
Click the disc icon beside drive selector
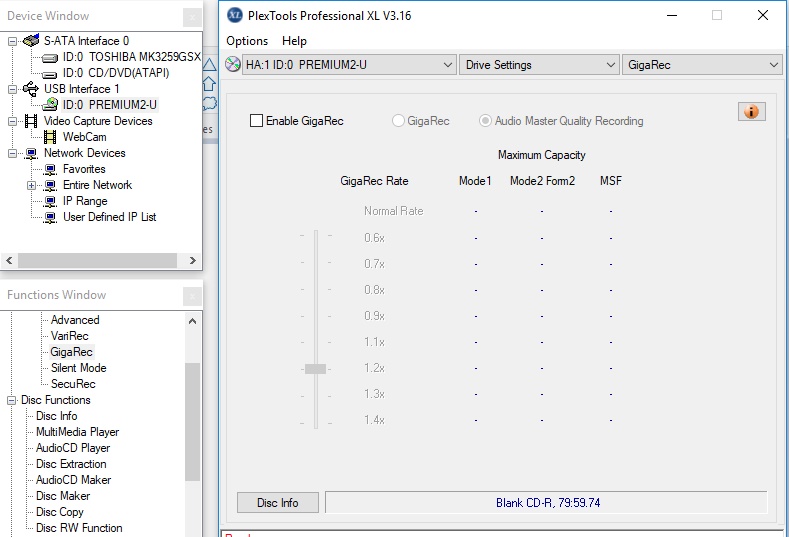[232, 64]
